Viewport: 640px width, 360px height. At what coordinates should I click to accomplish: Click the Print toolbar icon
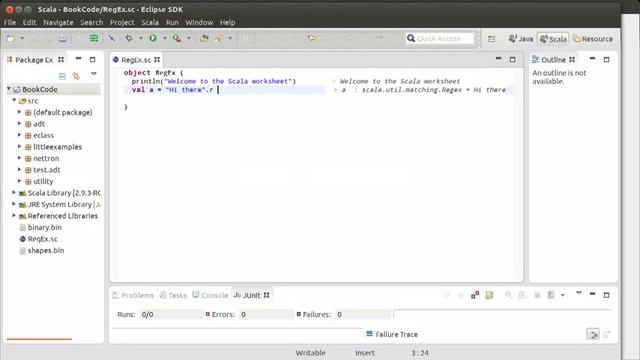click(62, 38)
